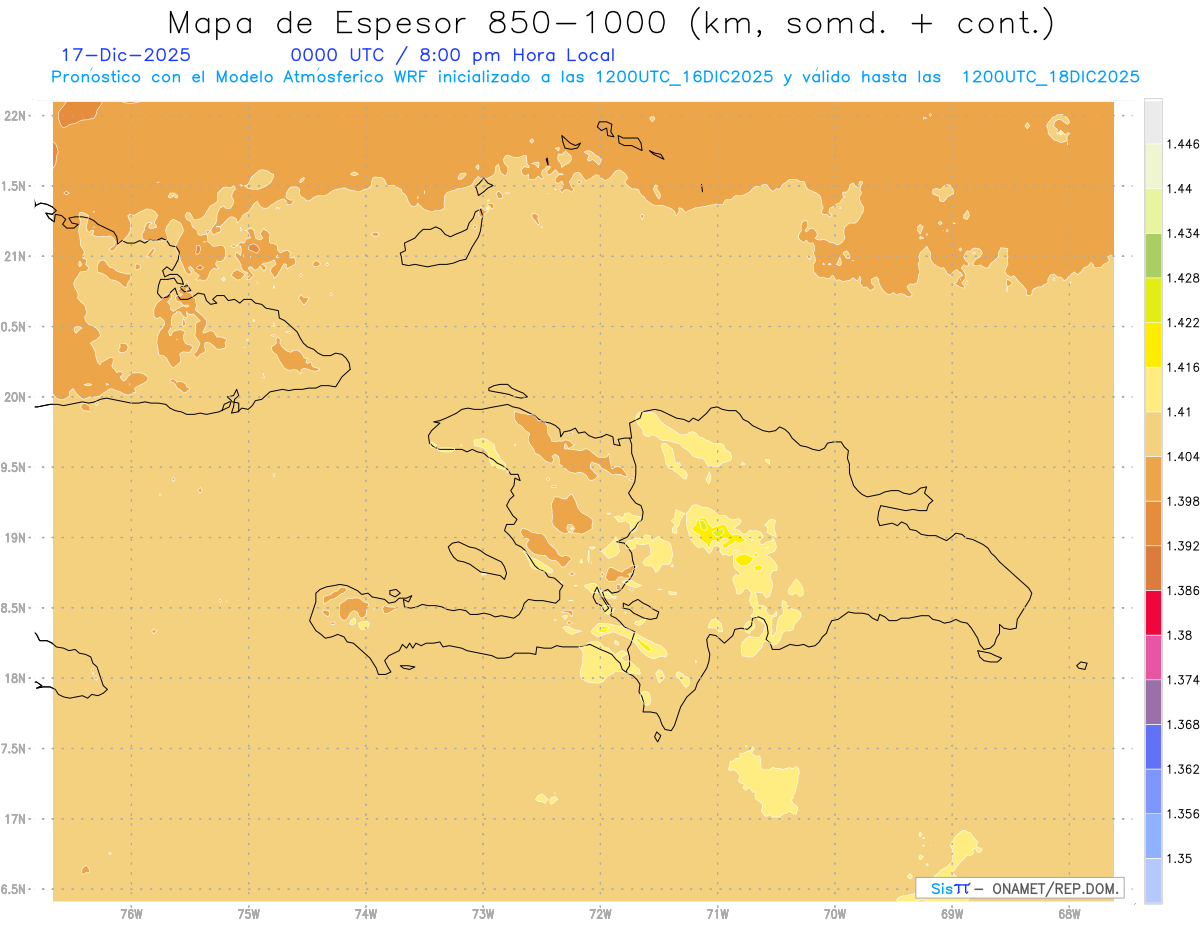This screenshot has height=927, width=1200.
Task: Click the '1.434' colorbar value
Action: click(1183, 233)
